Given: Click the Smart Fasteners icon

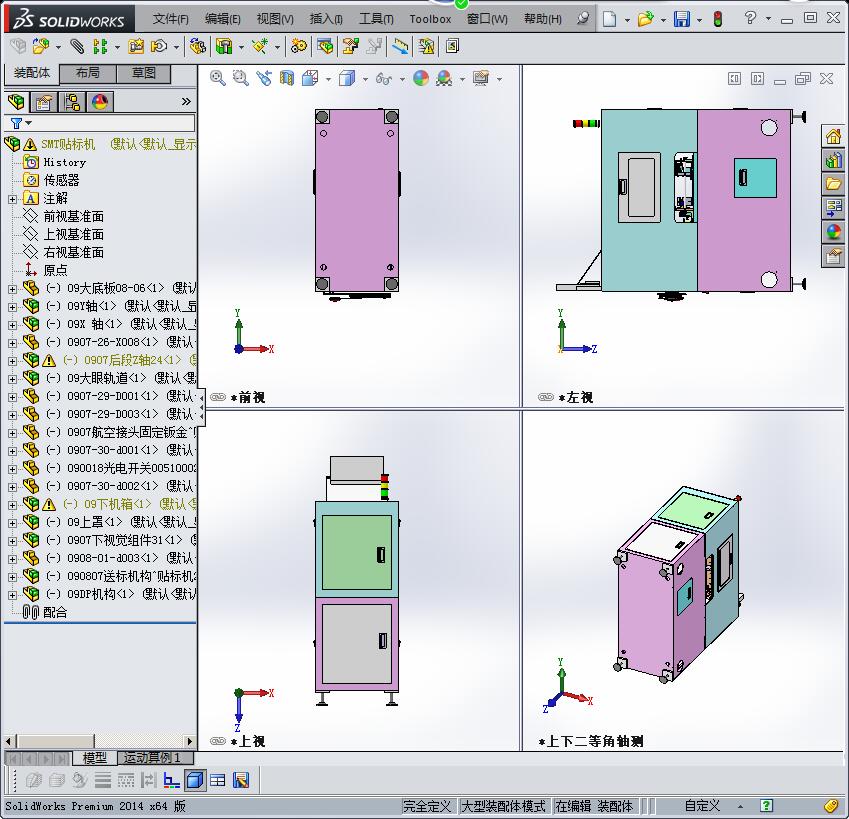Looking at the screenshot, I should point(136,47).
